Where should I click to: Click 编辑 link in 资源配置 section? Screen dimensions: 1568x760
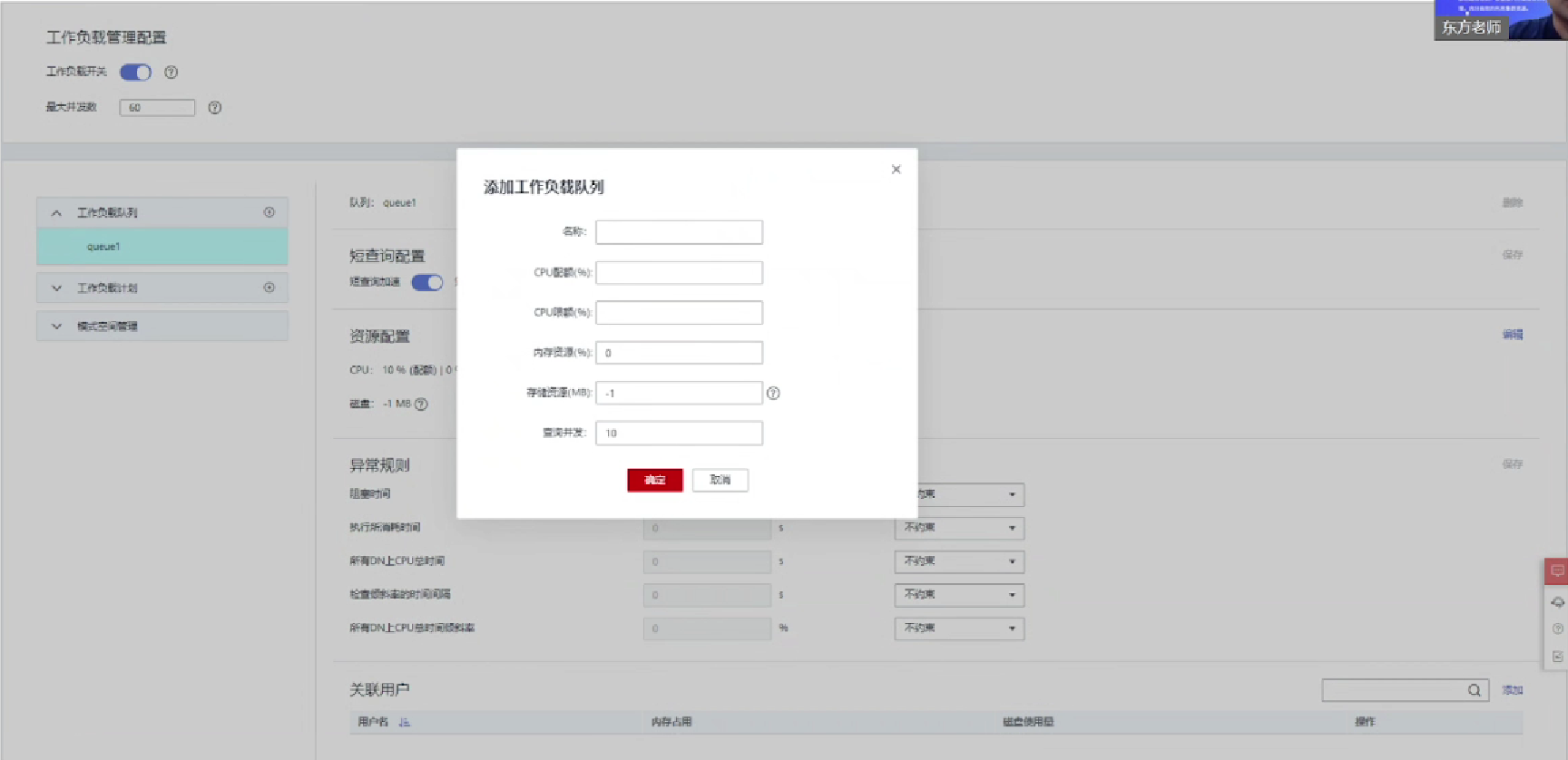pos(1513,335)
